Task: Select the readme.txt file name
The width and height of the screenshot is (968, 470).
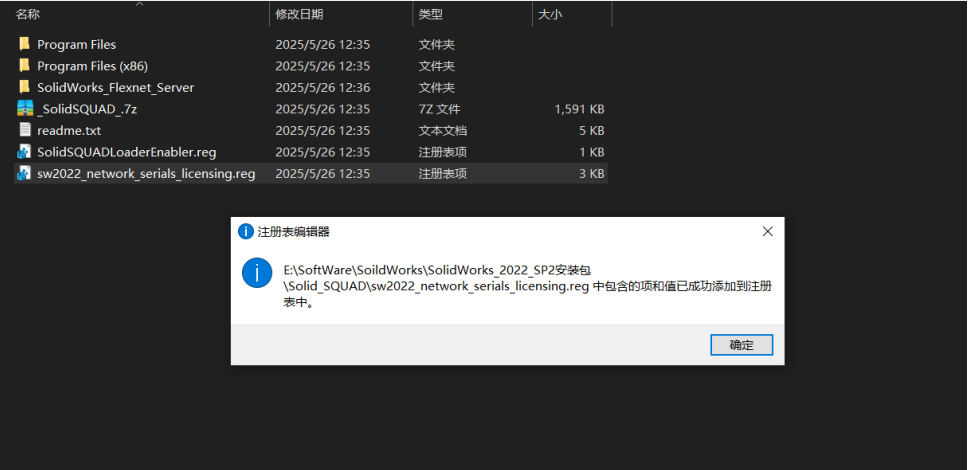Action: 69,131
